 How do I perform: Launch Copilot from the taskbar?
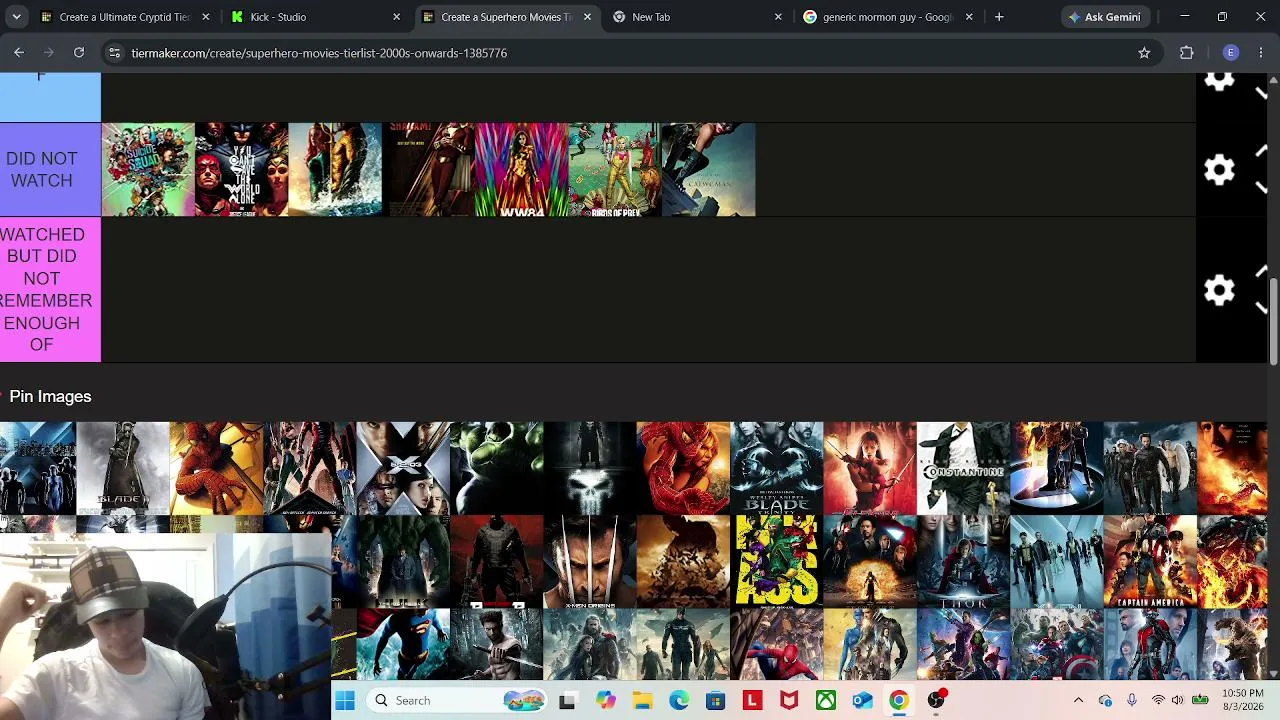coord(605,701)
